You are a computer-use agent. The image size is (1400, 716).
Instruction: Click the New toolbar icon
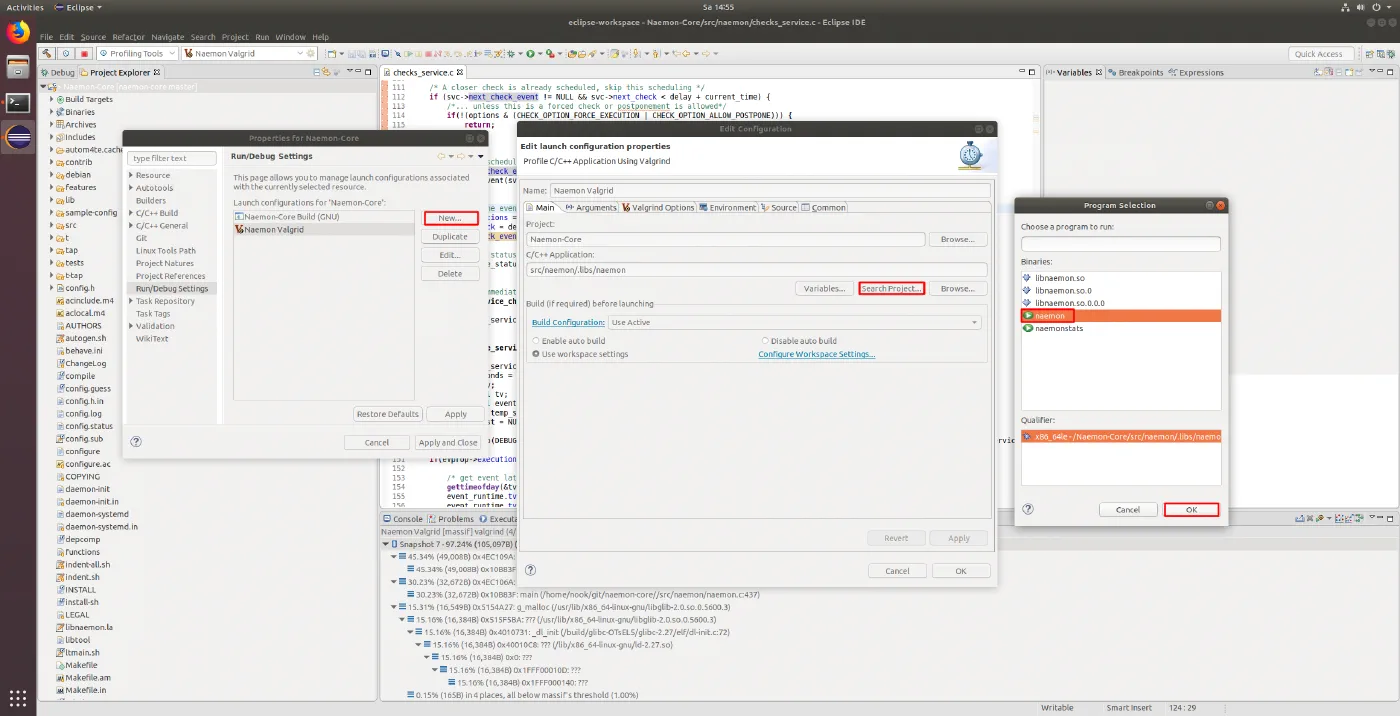[x=333, y=53]
